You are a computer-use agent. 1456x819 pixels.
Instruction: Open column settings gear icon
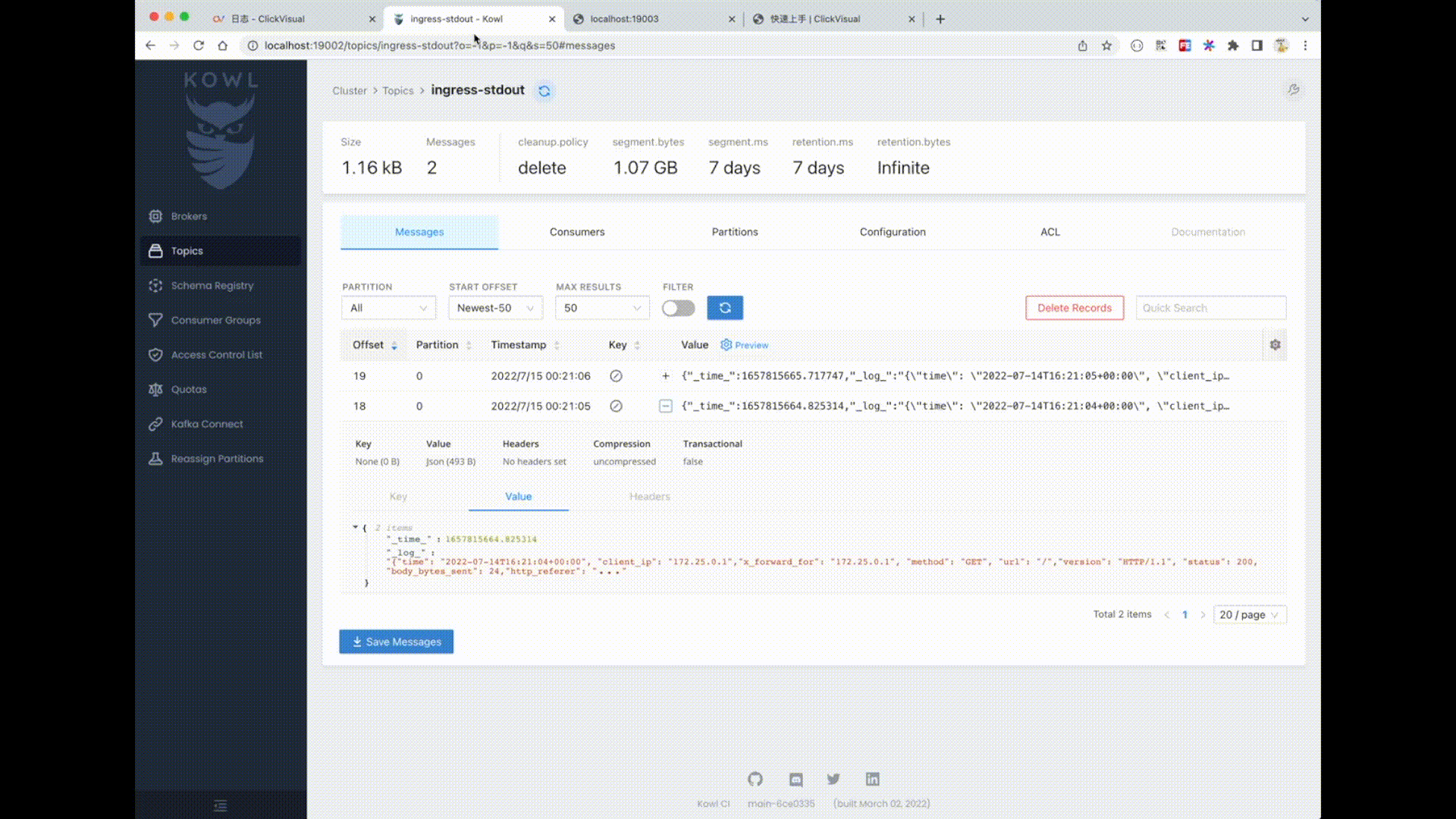(1275, 345)
